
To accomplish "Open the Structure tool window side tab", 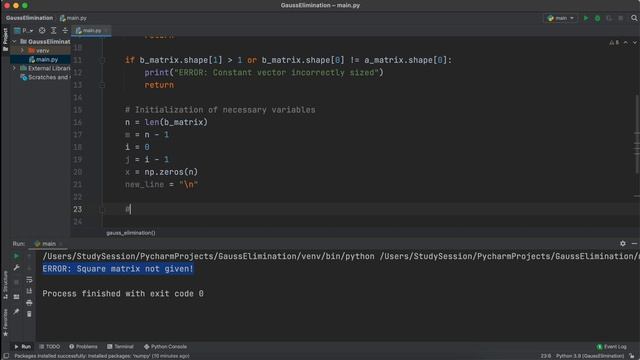I will [x=5, y=285].
